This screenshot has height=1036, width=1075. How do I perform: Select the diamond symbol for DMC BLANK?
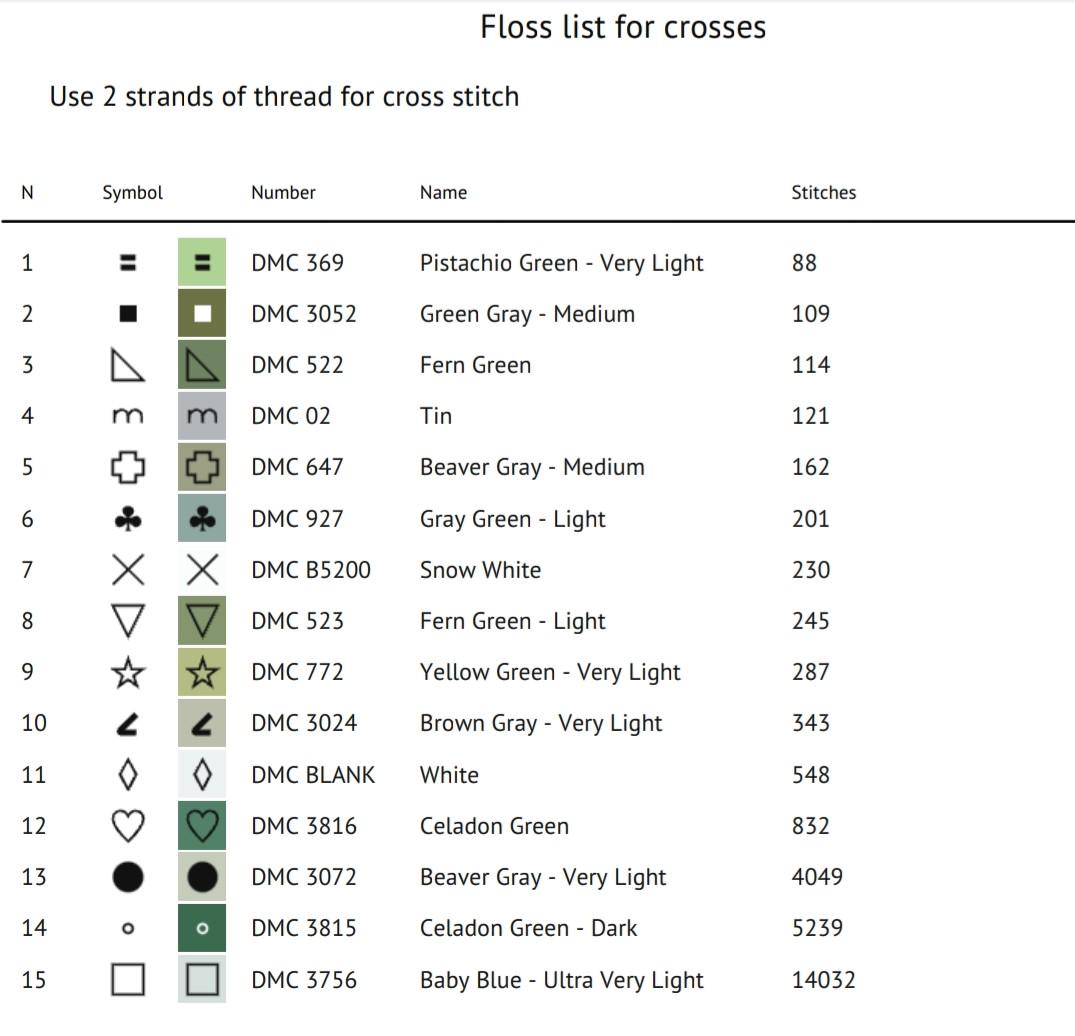coord(128,775)
